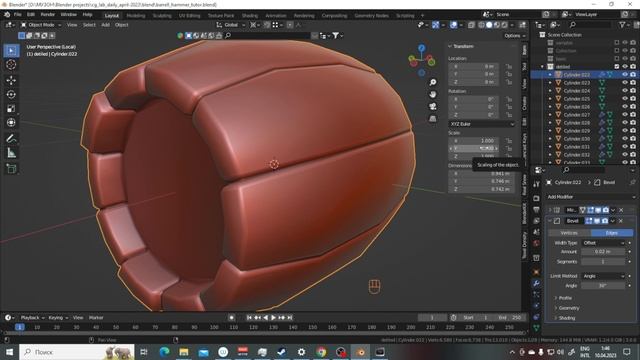640x360 pixels.
Task: Select the Move tool
Action: tap(11, 80)
